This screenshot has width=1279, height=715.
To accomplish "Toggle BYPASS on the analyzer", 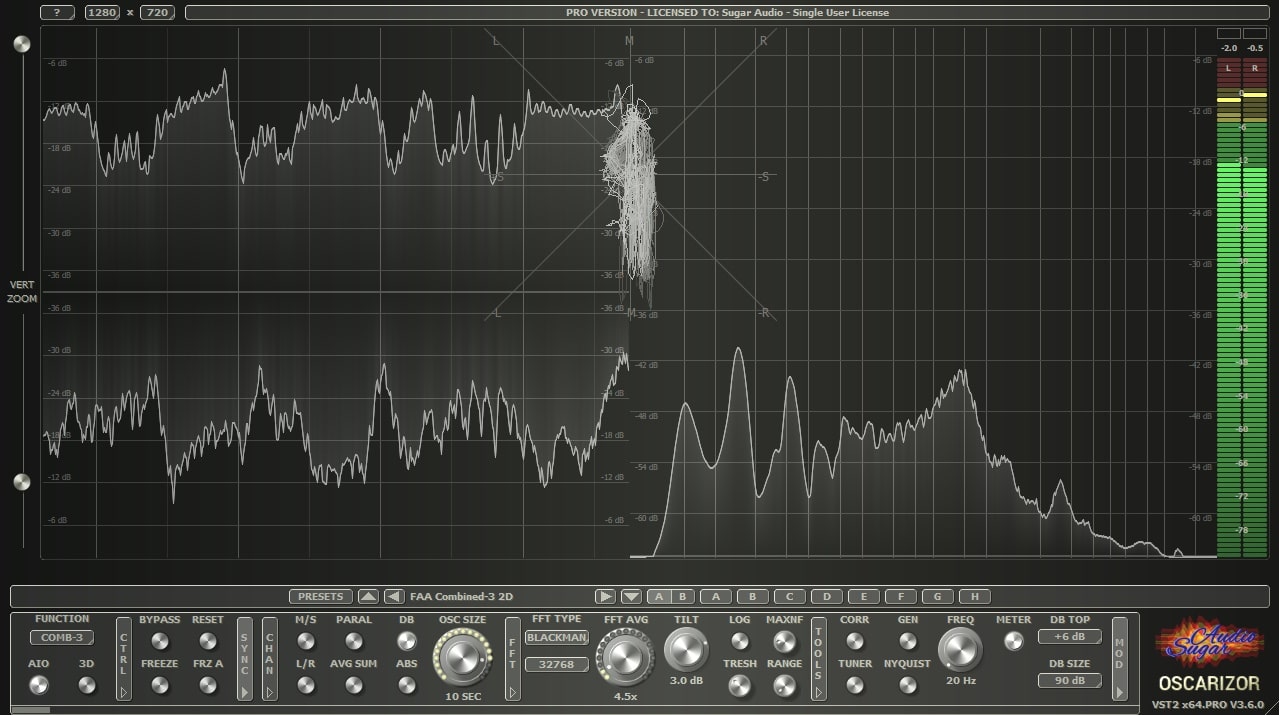I will coord(159,642).
